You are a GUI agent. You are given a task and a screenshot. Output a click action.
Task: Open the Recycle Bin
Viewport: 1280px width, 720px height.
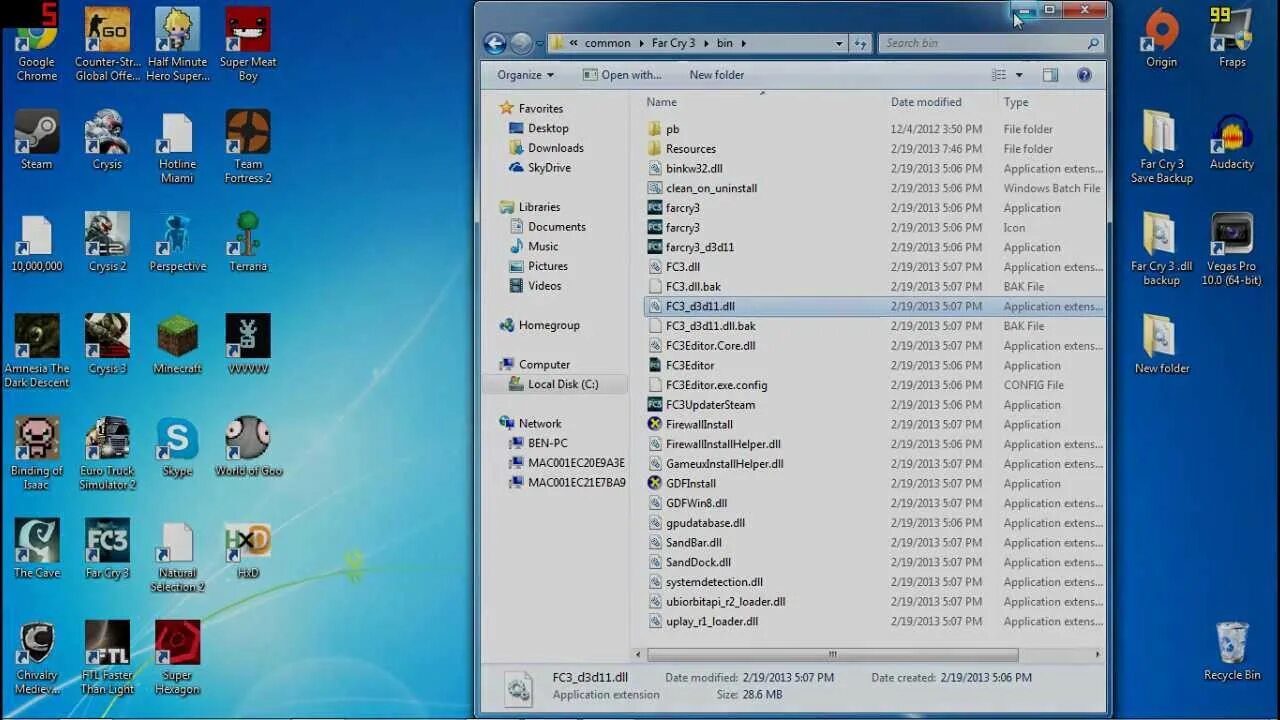click(x=1231, y=648)
